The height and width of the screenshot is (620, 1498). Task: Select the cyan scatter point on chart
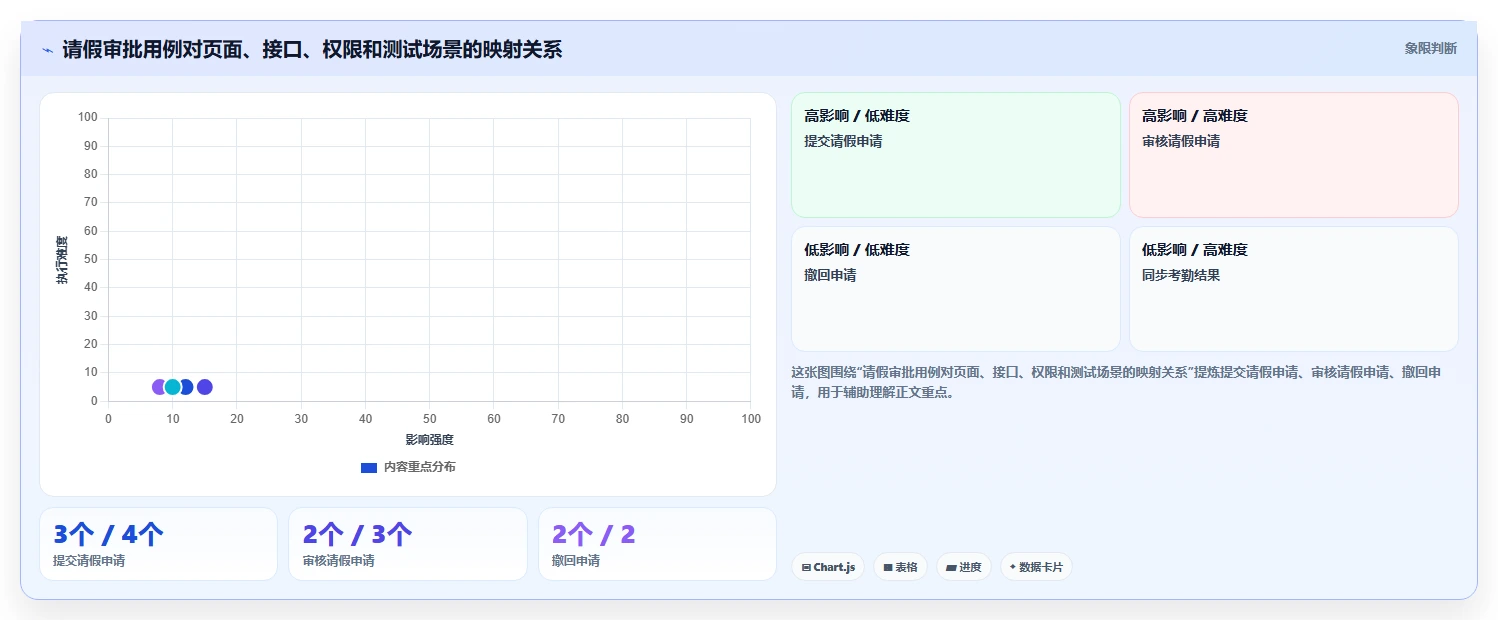pyautogui.click(x=172, y=387)
